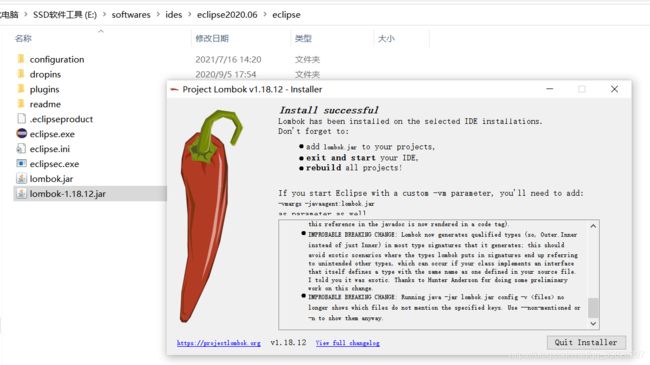Select the configuration folder name
This screenshot has width=650, height=365.
click(x=57, y=59)
